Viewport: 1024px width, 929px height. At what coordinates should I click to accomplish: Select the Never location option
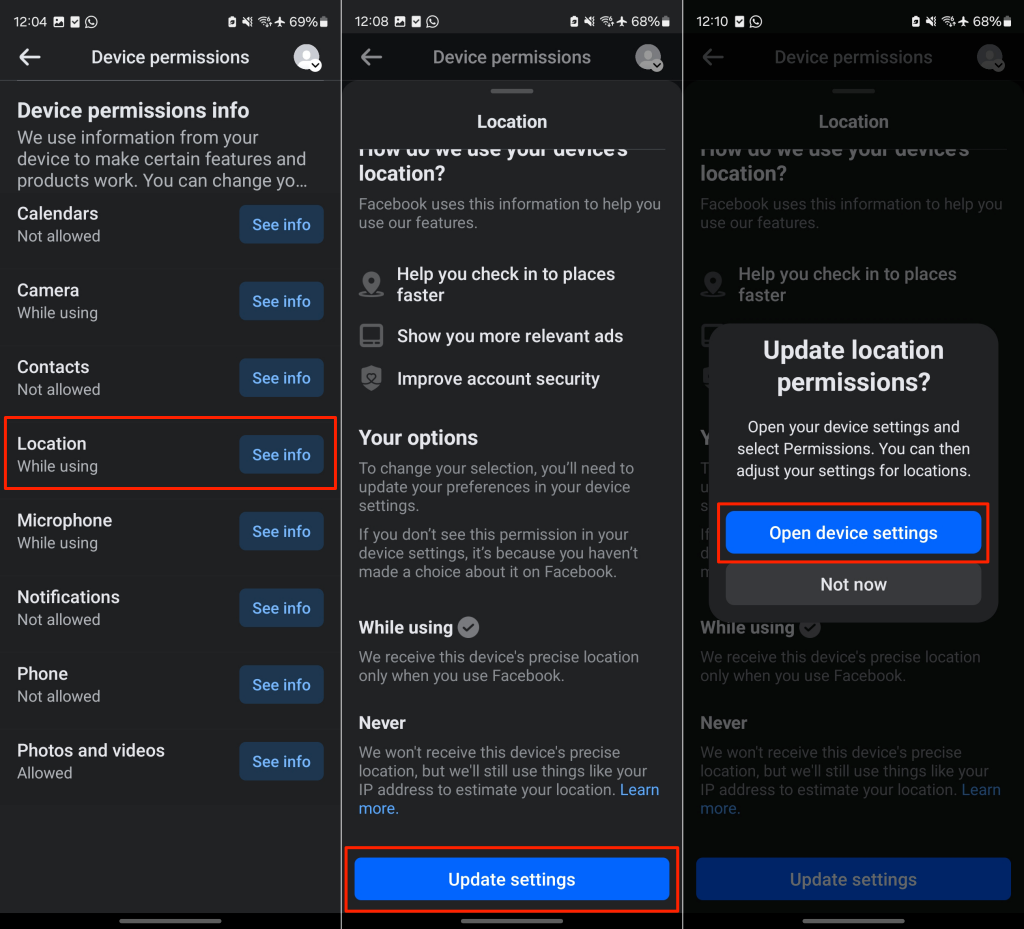click(x=382, y=723)
